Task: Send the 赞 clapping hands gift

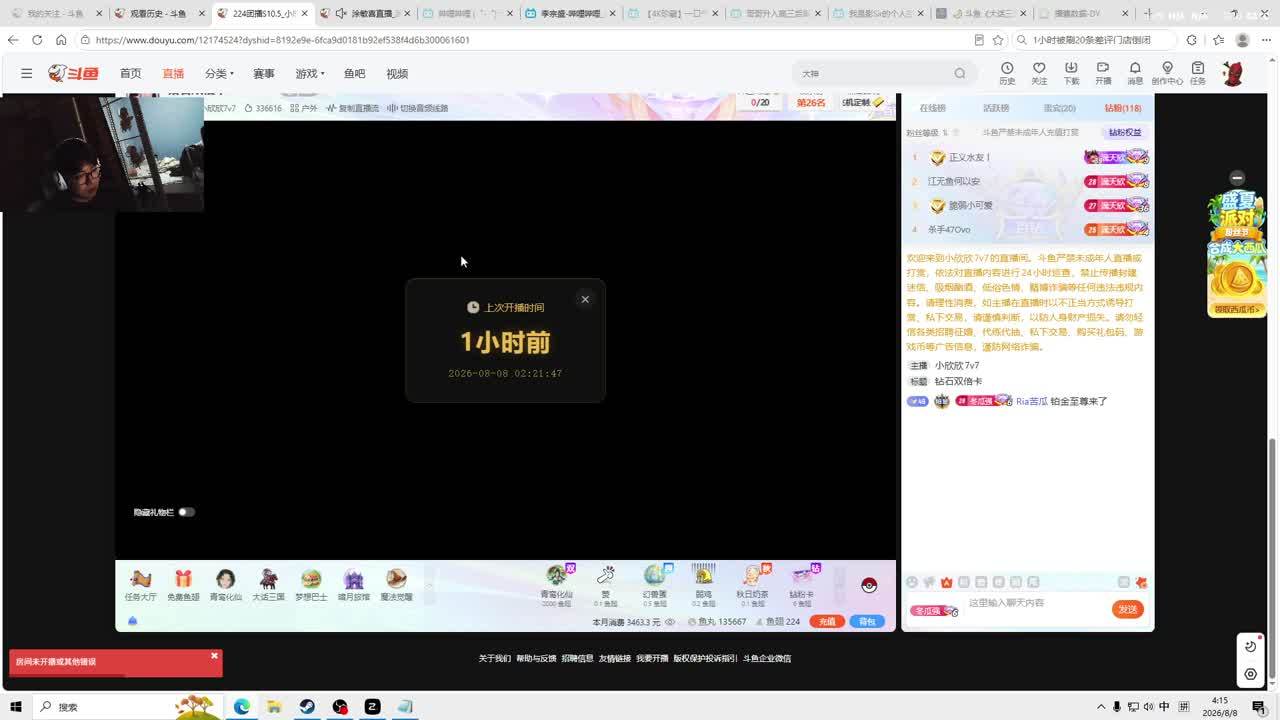Action: pos(605,584)
